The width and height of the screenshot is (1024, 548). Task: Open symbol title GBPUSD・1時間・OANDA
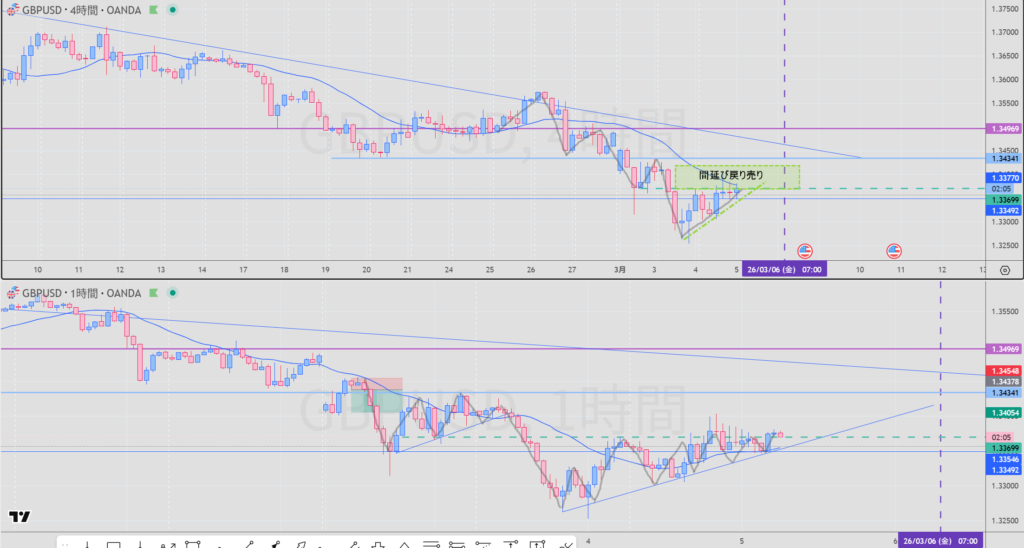[x=80, y=292]
